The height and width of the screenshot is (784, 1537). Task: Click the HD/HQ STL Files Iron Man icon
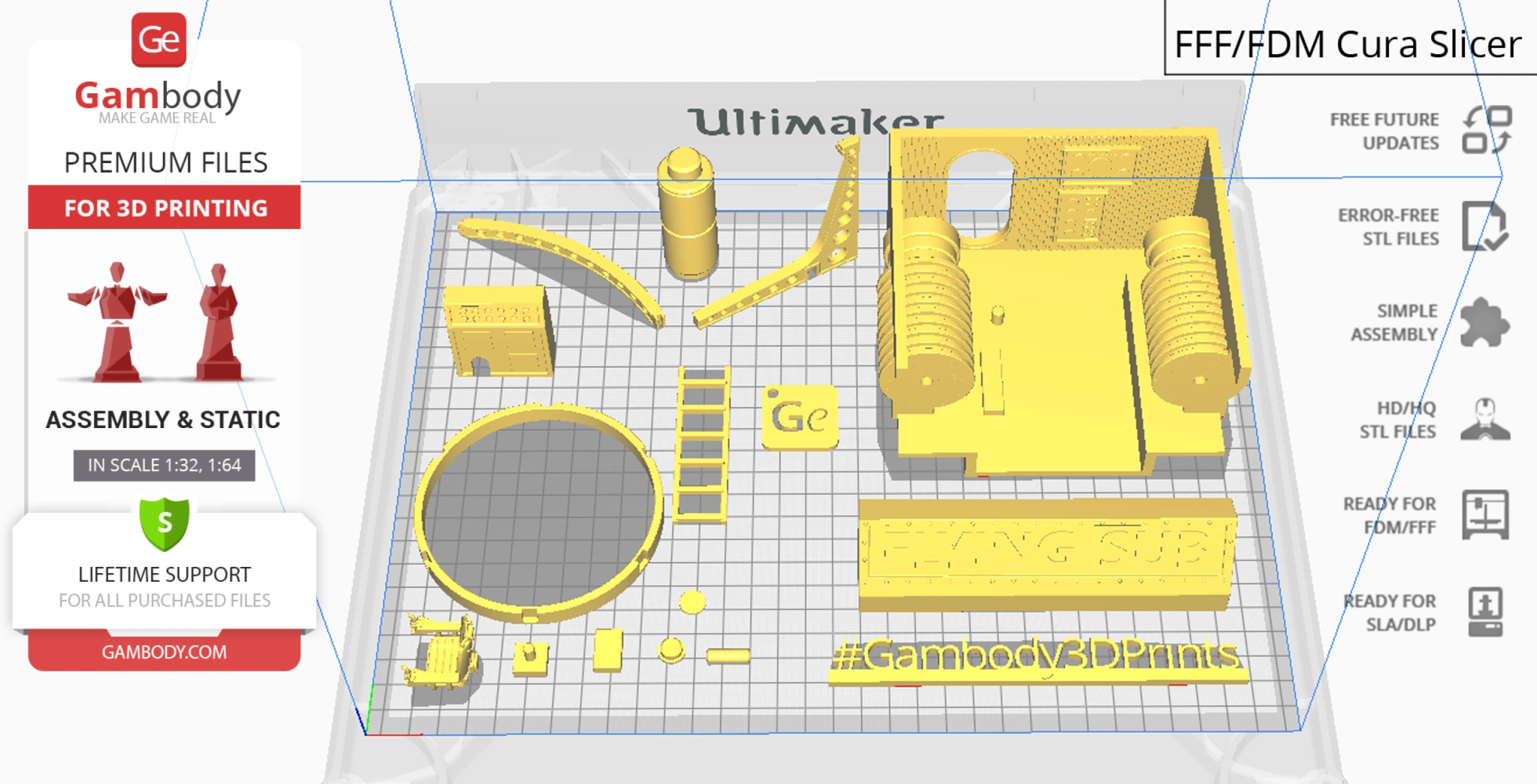tap(1487, 419)
